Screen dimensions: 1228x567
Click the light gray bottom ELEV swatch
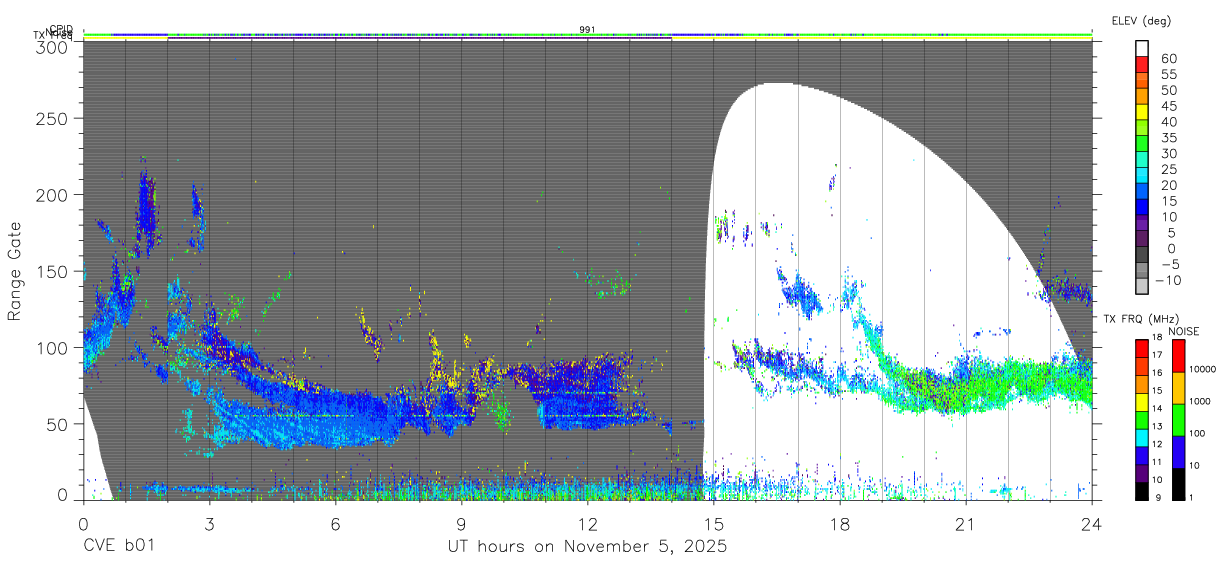click(1142, 287)
